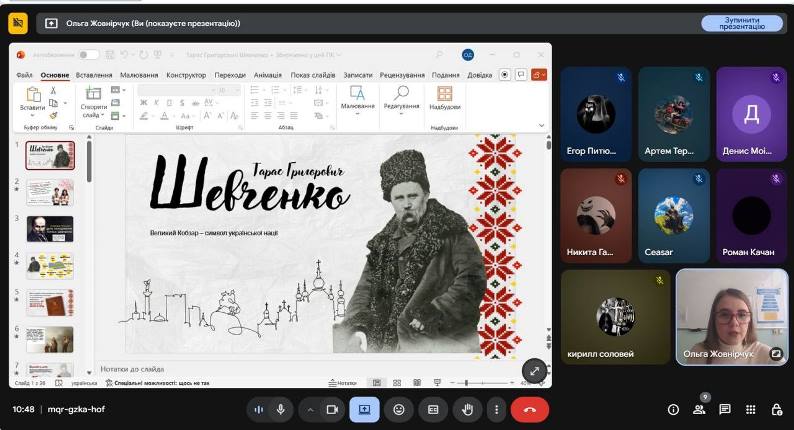794x430 pixels.
Task: Raise hand using the hand icon
Action: [x=467, y=409]
